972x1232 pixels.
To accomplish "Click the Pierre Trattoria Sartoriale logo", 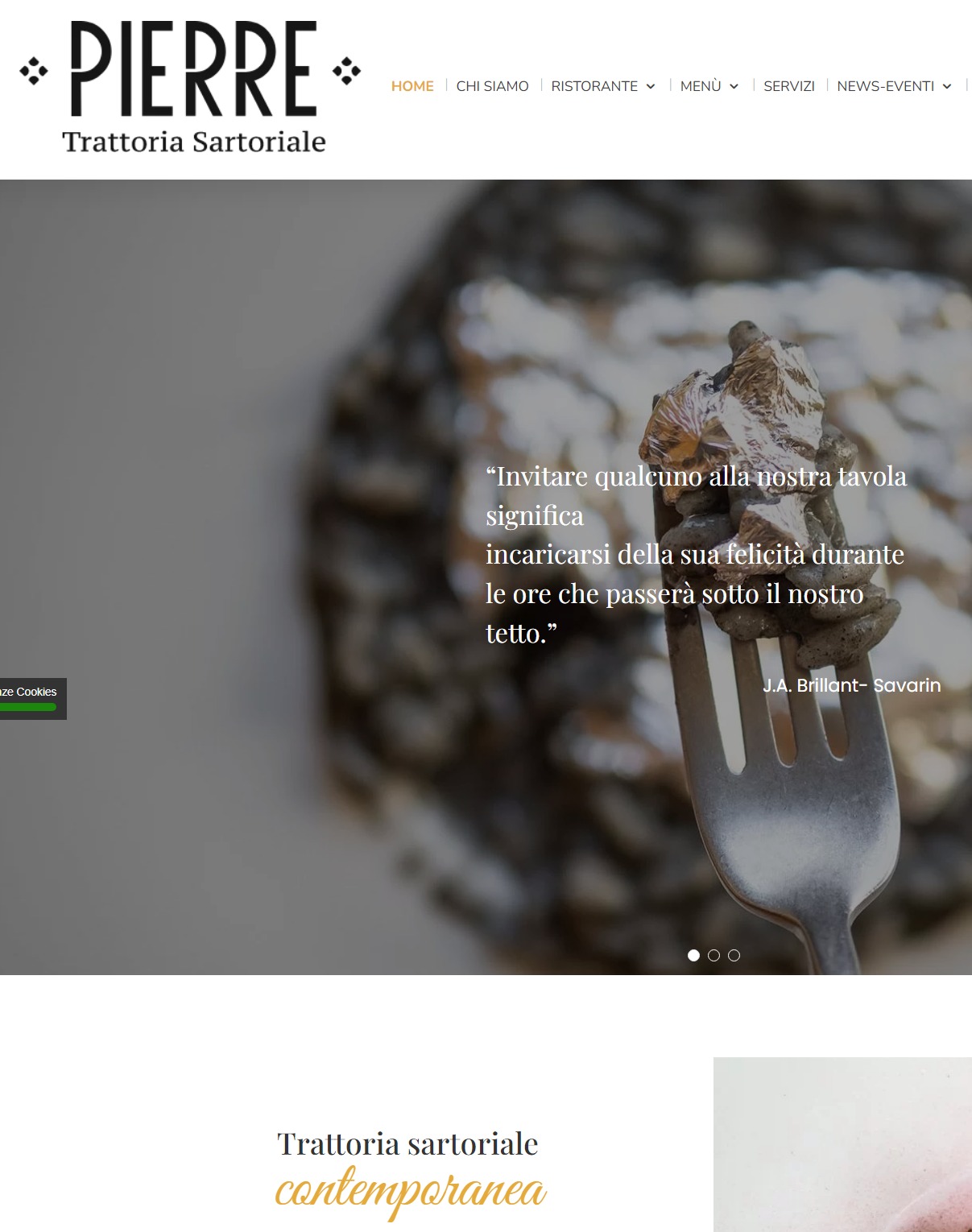I will tap(190, 87).
